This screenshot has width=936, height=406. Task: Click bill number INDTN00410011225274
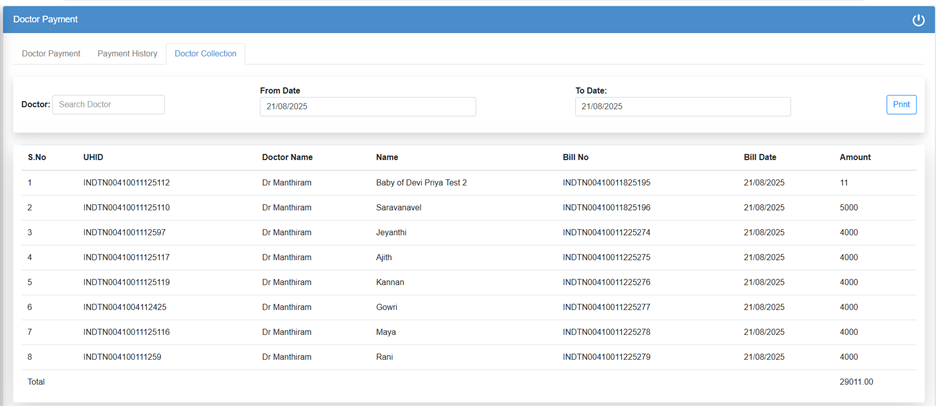pyautogui.click(x=606, y=233)
